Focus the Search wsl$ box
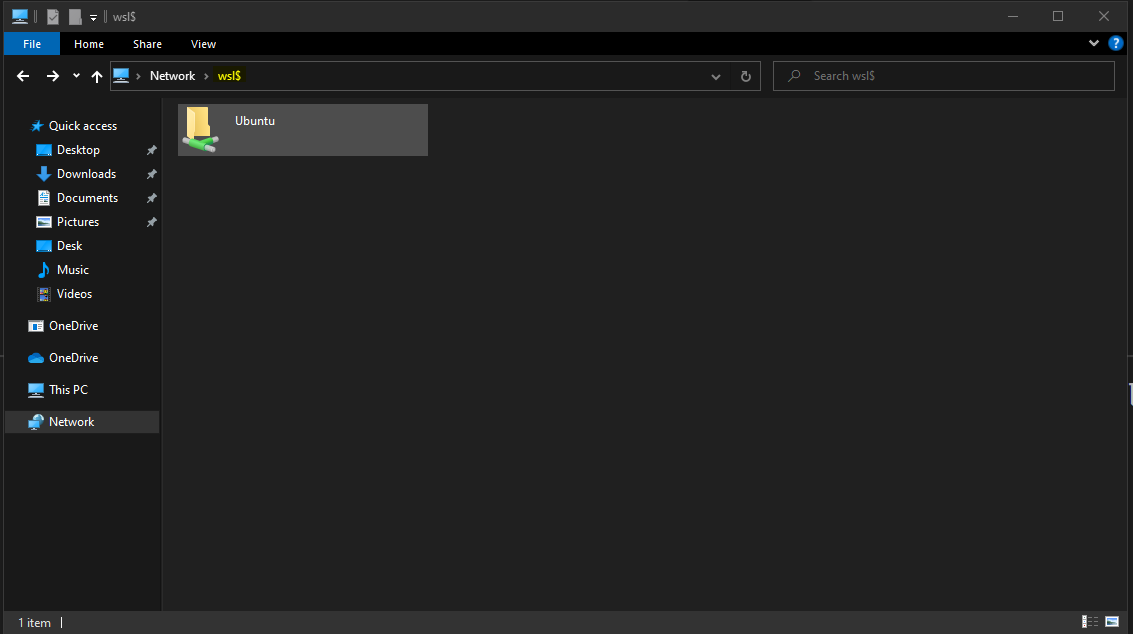This screenshot has height=634, width=1133. pyautogui.click(x=944, y=76)
